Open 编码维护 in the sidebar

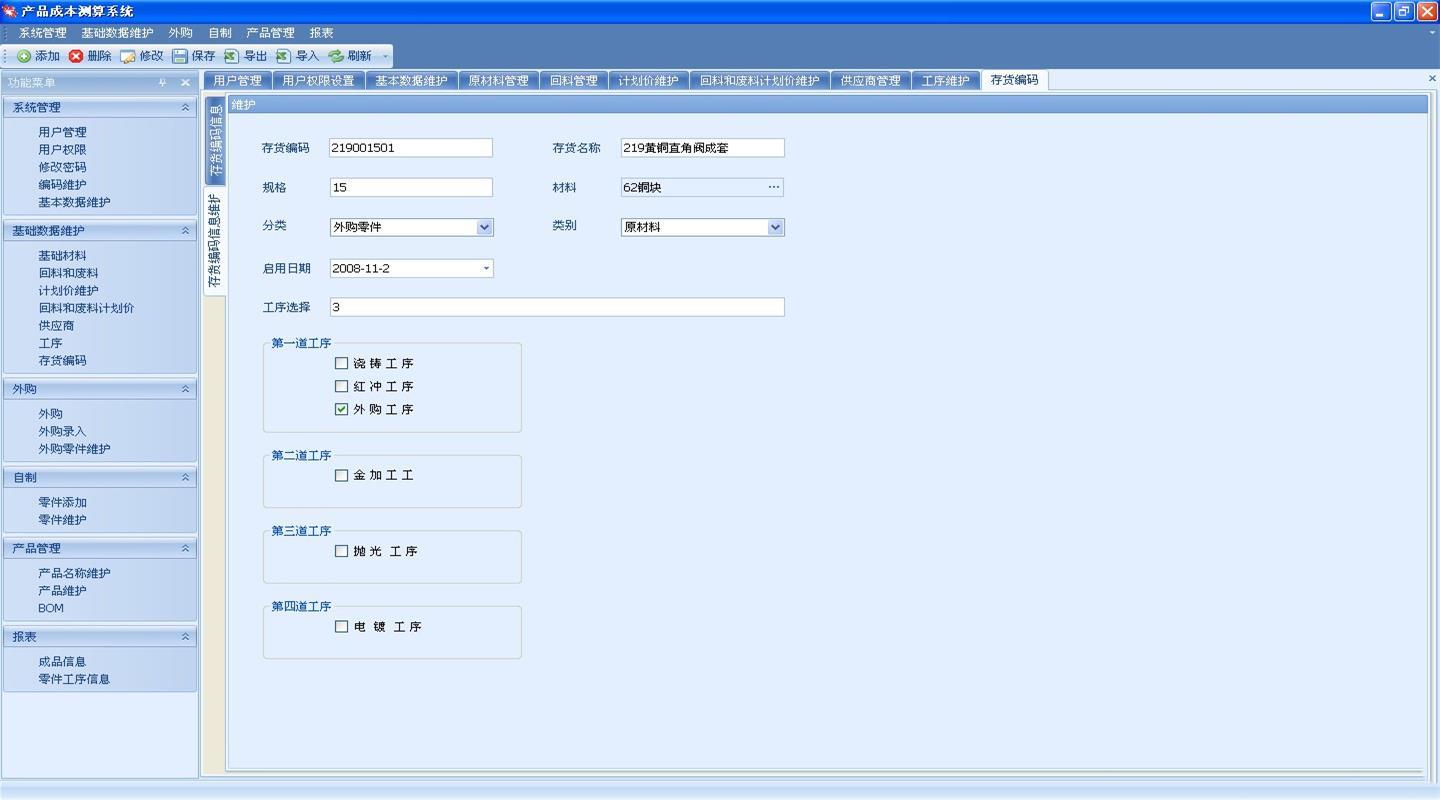62,185
